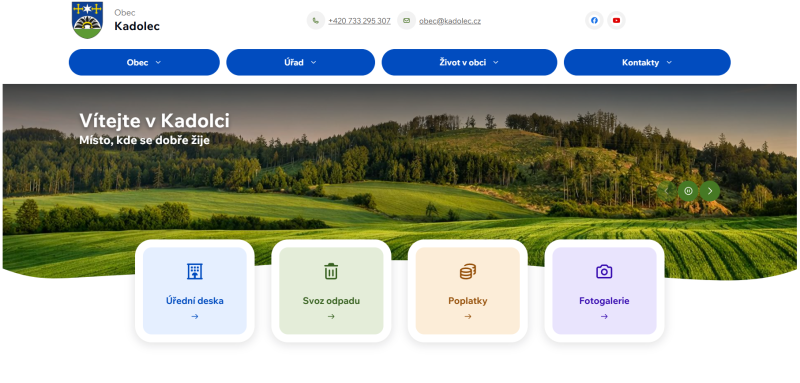800x383 pixels.
Task: Expand the Úřad dropdown menu
Action: 301,62
